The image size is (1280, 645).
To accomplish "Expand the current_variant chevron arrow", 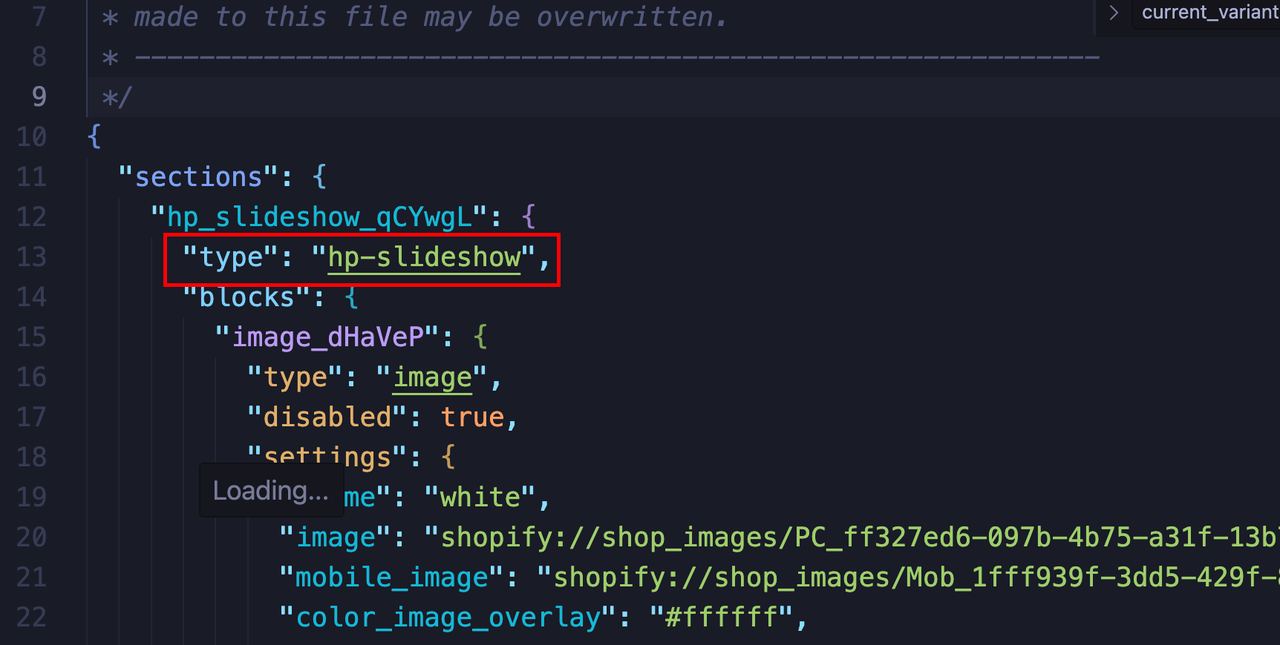I will pos(1113,13).
